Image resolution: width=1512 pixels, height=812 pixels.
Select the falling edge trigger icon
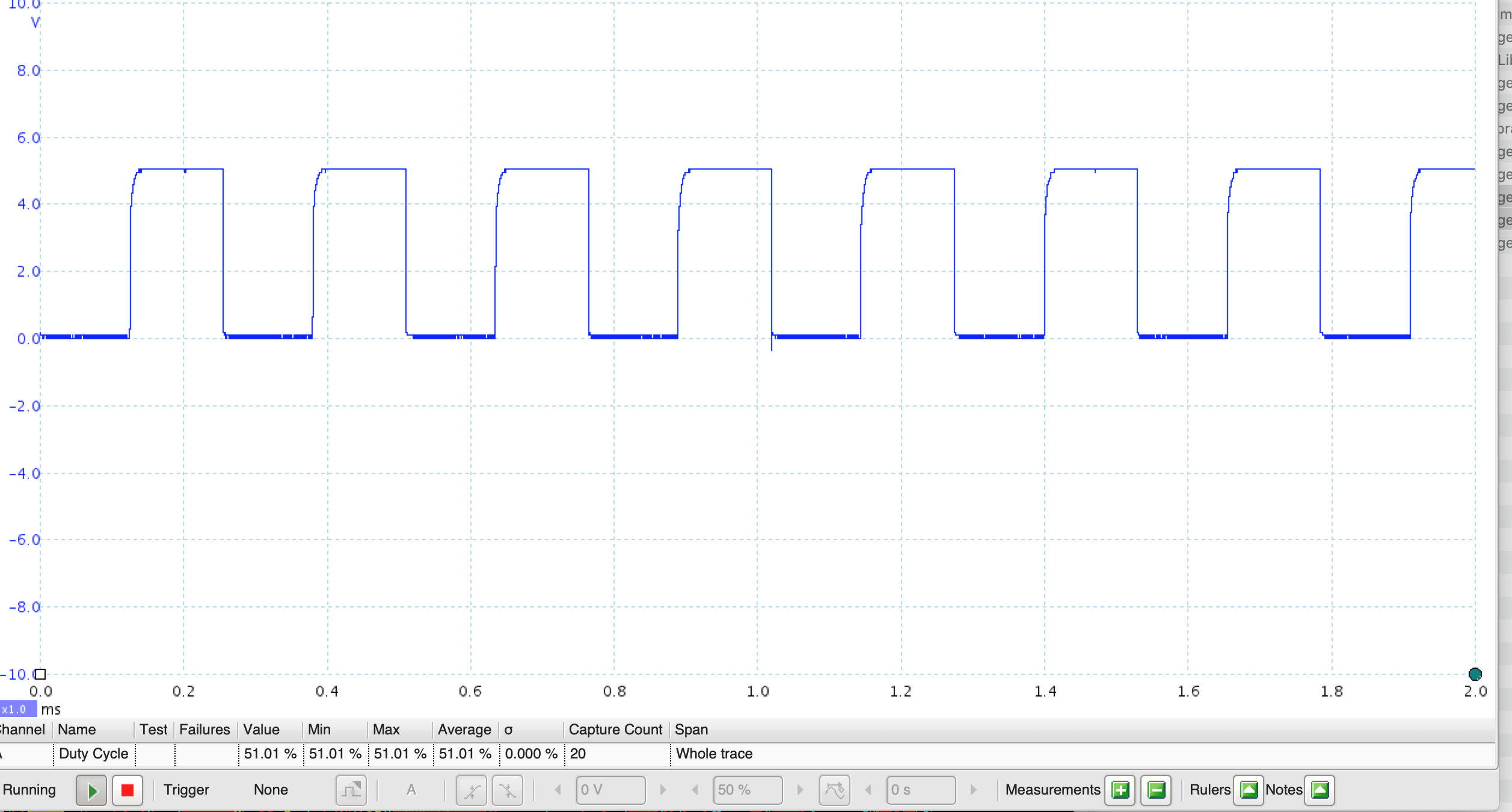coord(508,790)
